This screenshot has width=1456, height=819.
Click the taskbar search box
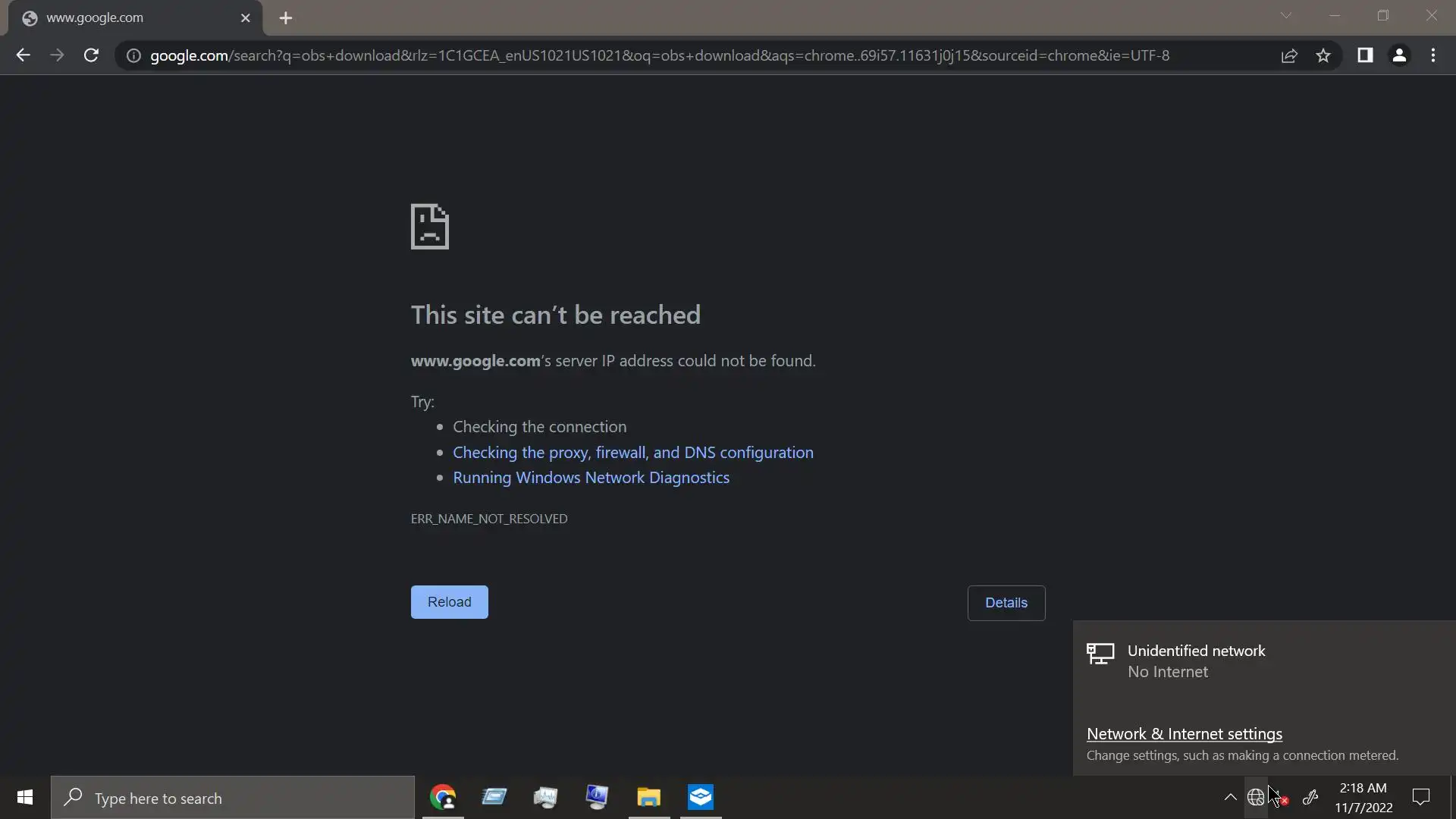232,798
